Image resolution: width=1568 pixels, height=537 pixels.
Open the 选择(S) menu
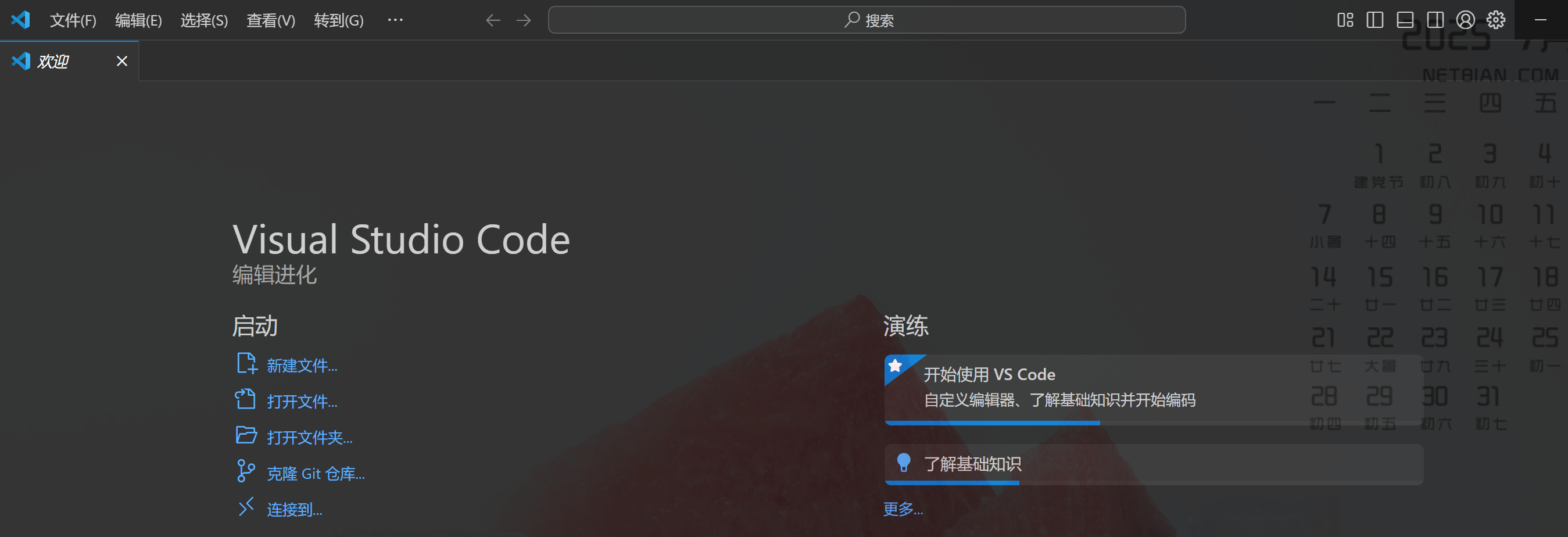pos(204,21)
